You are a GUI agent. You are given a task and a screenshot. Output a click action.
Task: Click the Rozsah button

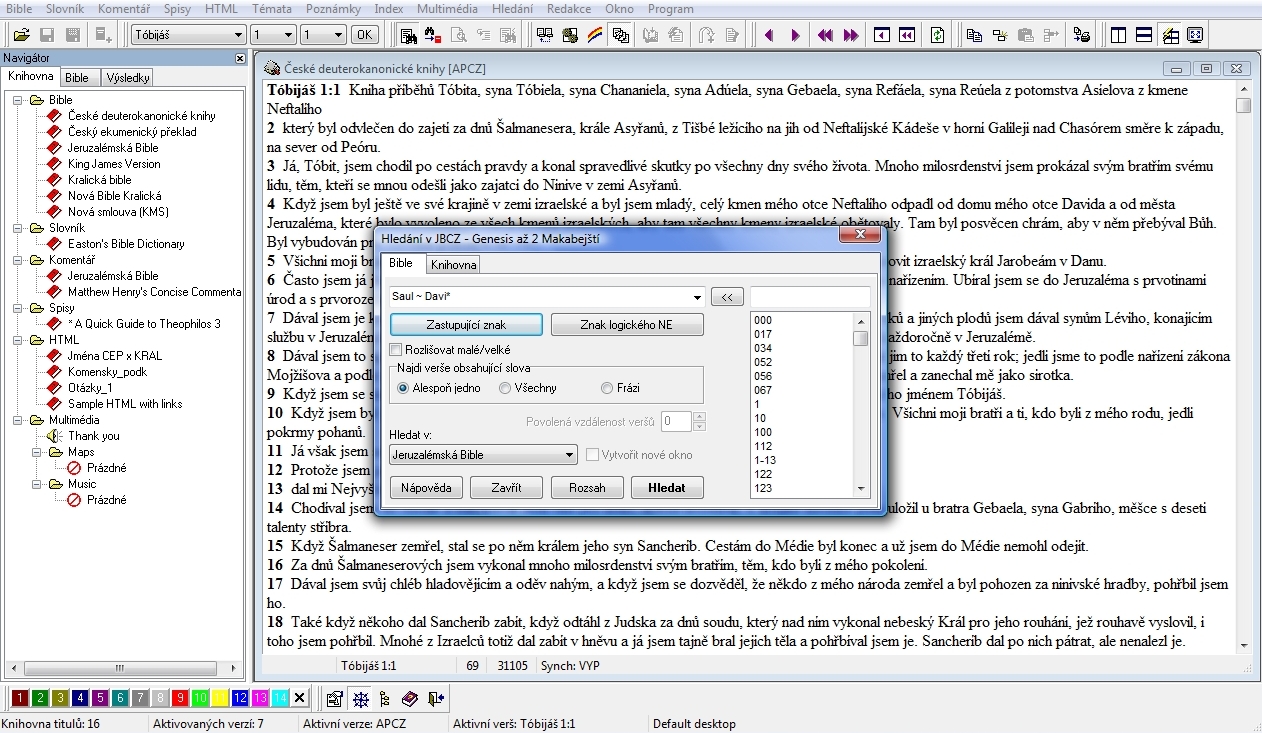coord(587,488)
